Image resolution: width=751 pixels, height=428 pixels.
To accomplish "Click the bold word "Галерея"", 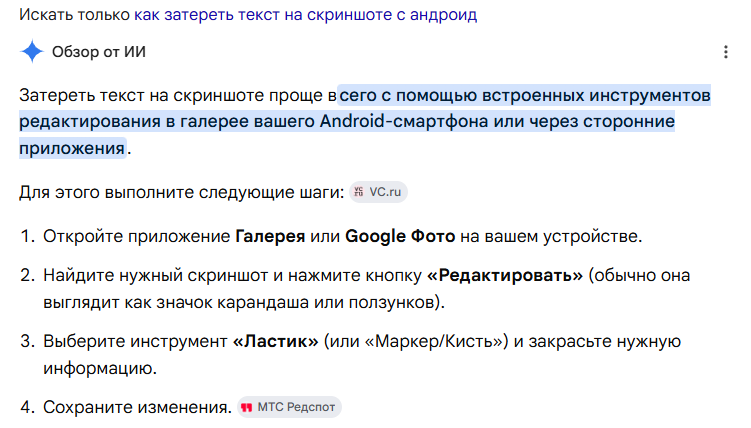I will tap(270, 236).
